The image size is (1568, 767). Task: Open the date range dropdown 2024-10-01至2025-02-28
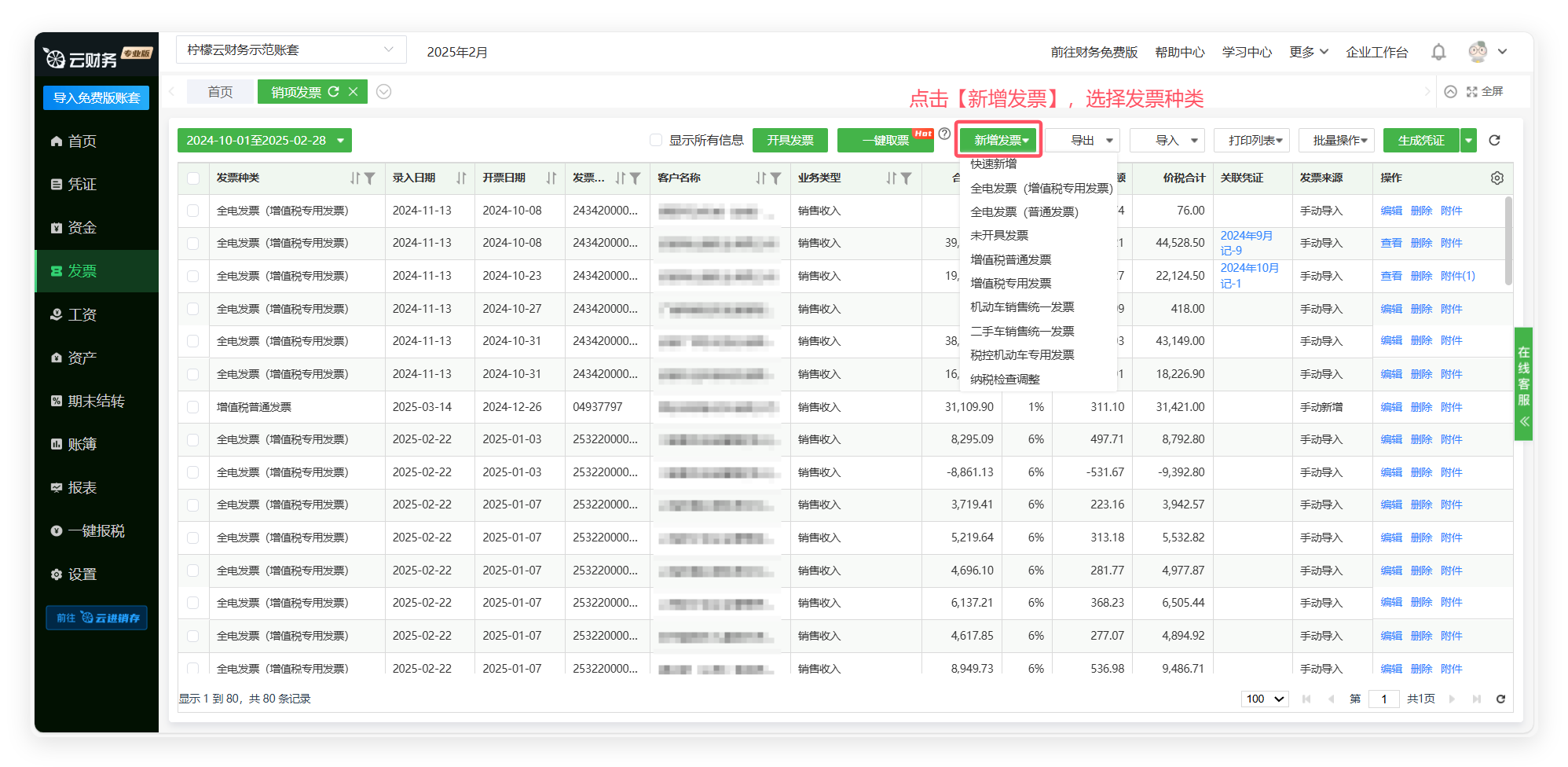pyautogui.click(x=264, y=141)
